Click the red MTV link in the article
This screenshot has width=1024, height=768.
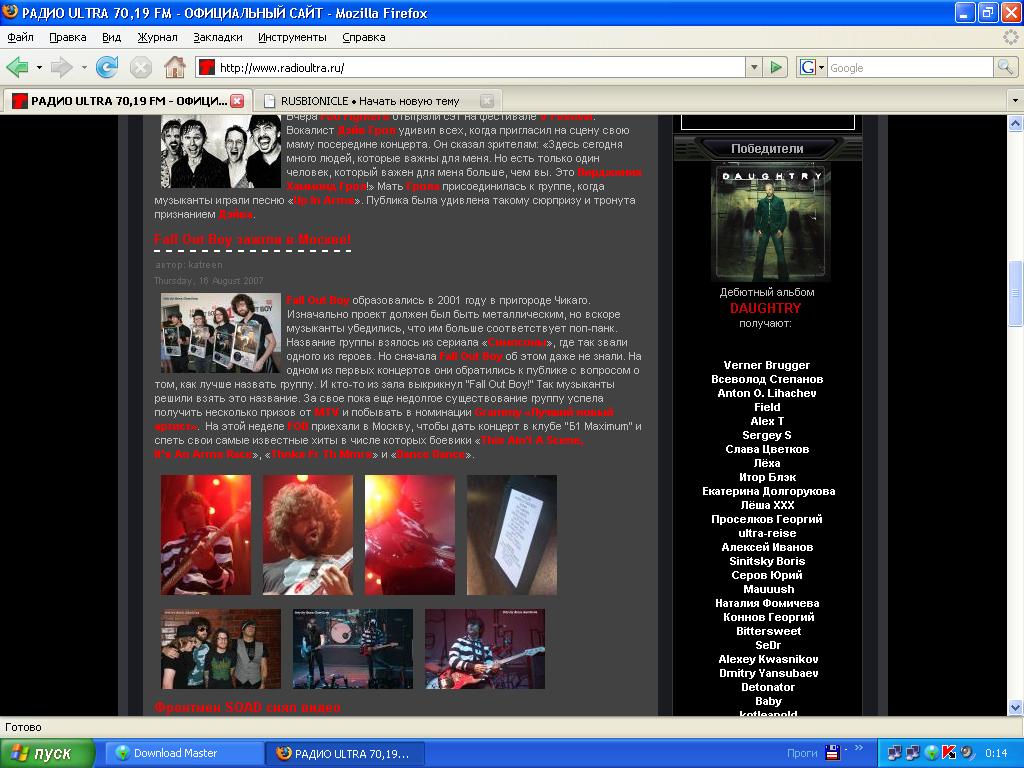pos(327,412)
